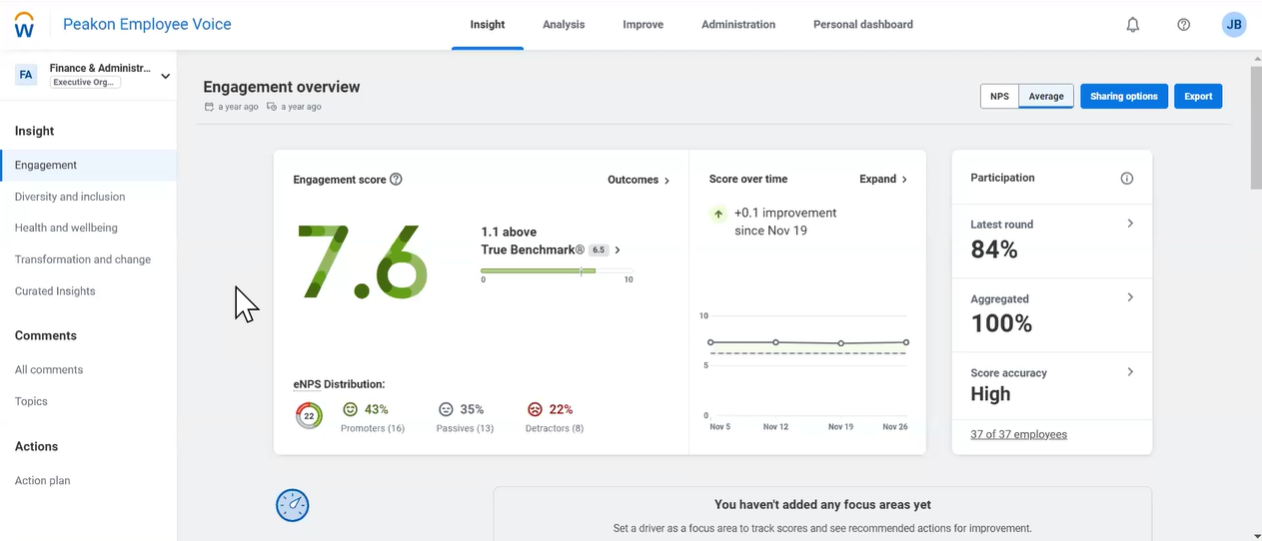Viewport: 1262px width, 541px height.
Task: Open the Personal dashboard tab
Action: [x=863, y=25]
